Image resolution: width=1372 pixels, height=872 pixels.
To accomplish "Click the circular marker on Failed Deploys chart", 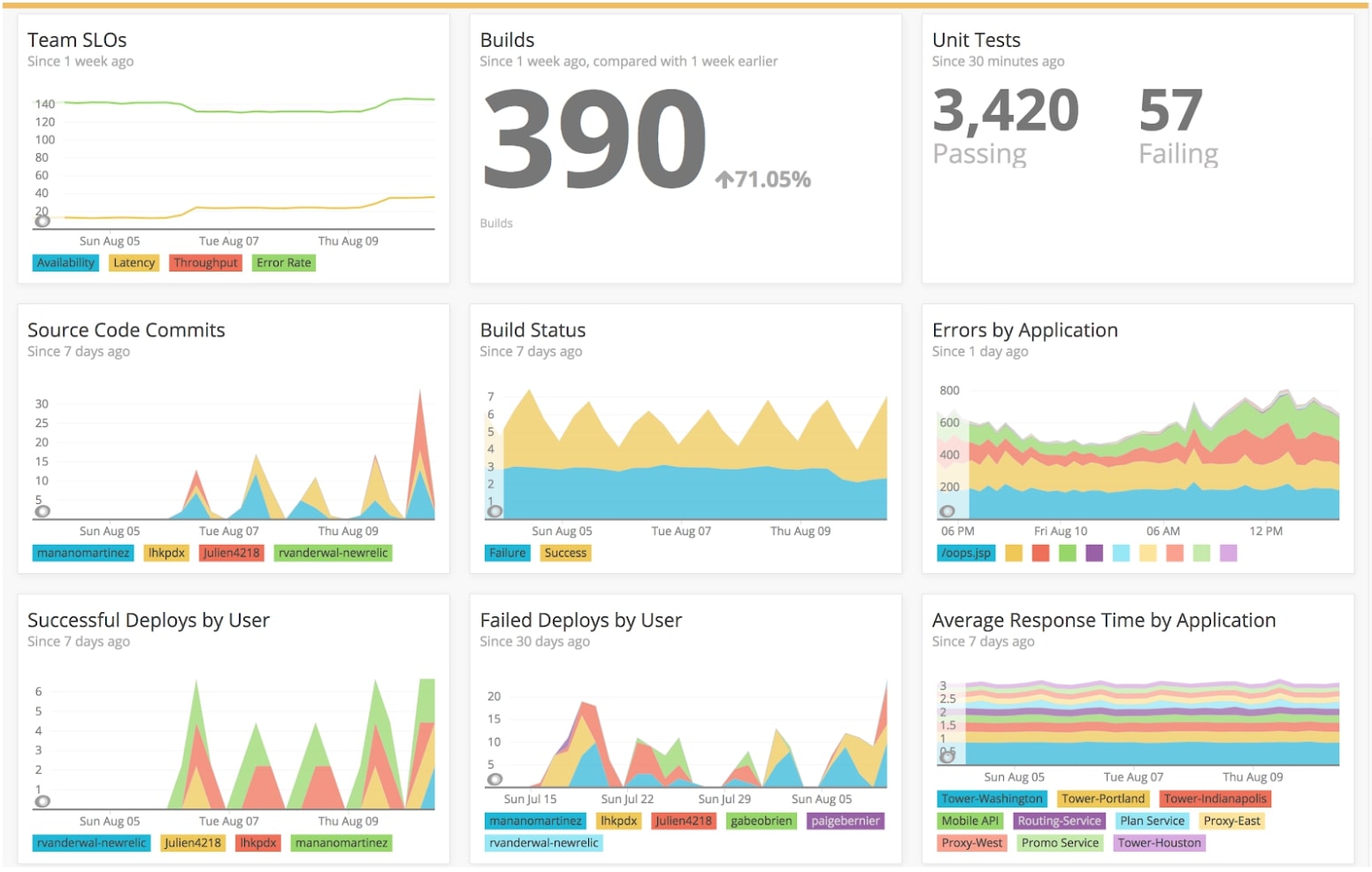I will (x=495, y=779).
